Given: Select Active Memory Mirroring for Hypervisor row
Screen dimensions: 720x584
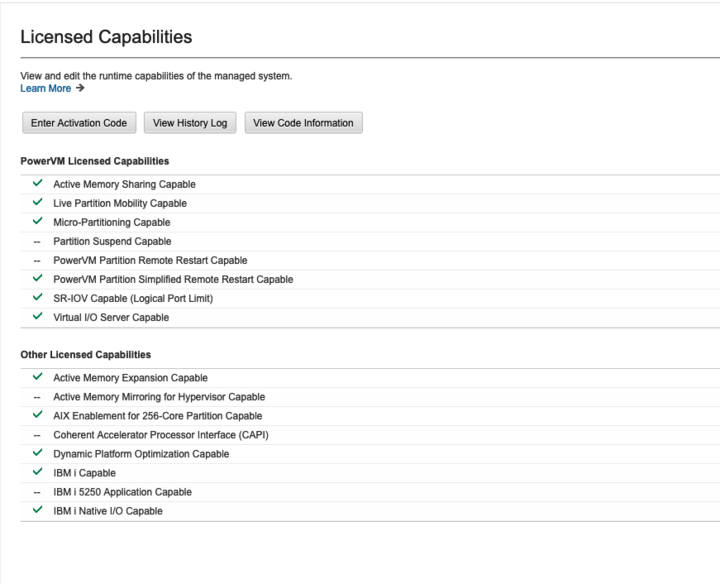Looking at the screenshot, I should pos(370,397).
